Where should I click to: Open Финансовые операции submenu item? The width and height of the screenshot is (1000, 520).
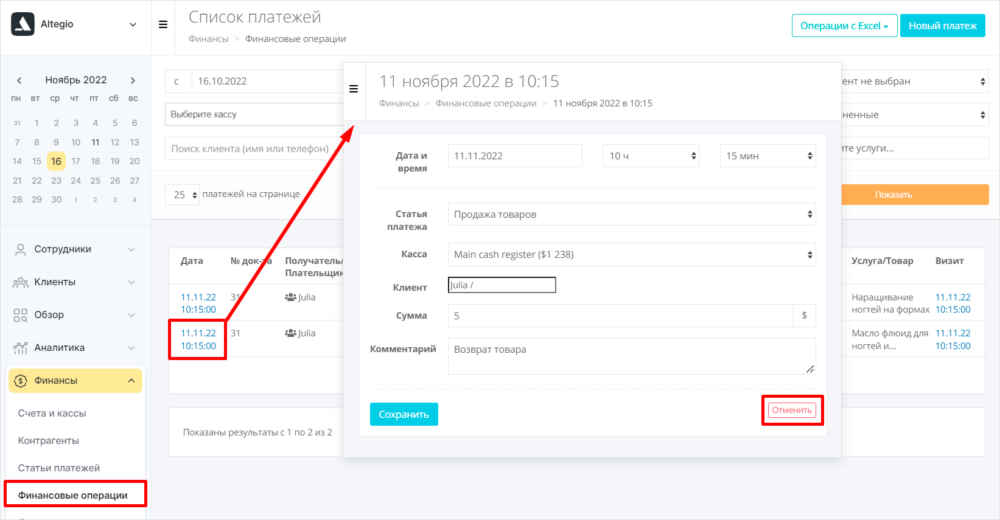pos(73,496)
